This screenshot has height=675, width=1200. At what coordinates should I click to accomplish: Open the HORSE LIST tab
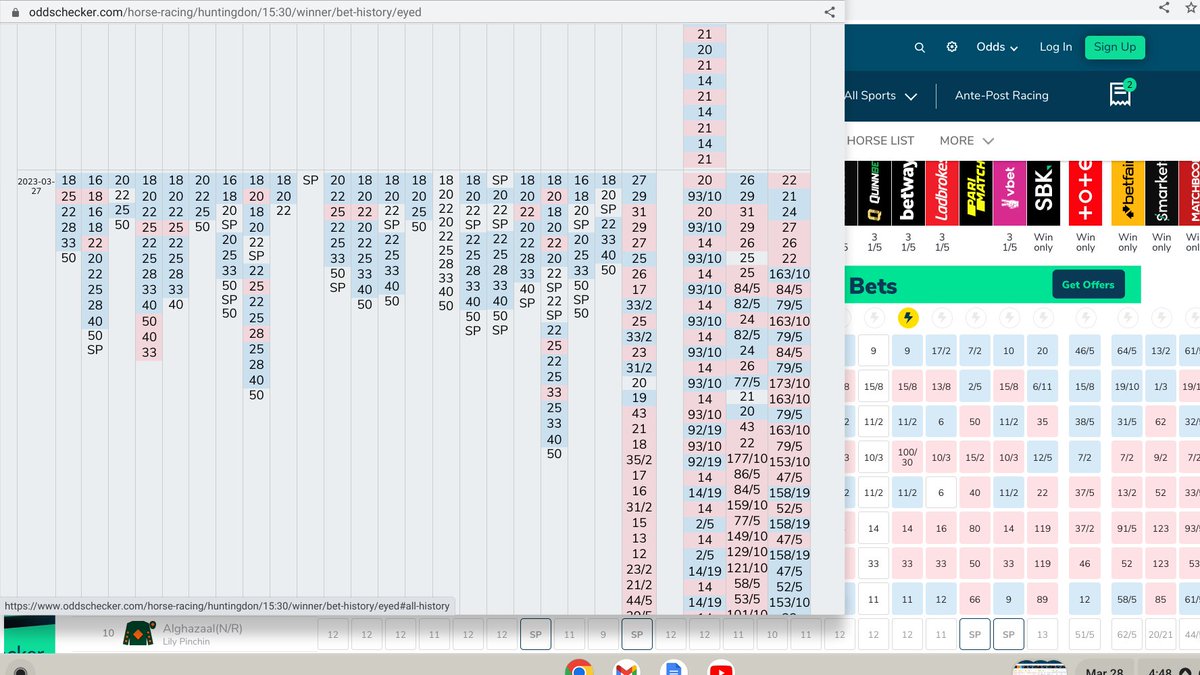point(880,141)
